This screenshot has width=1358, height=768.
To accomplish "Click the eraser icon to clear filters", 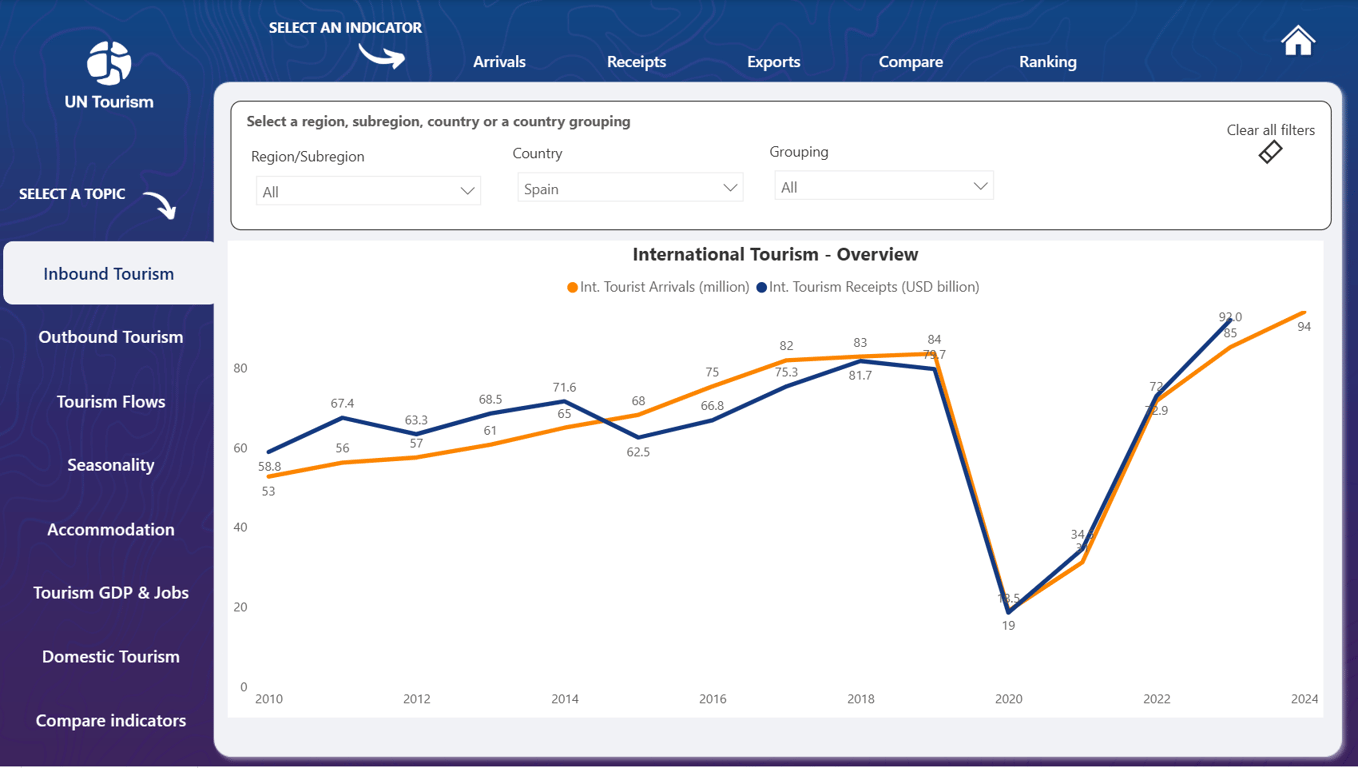I will (x=1270, y=152).
